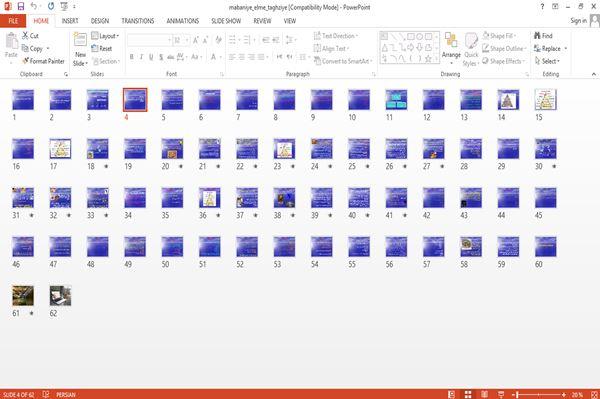Open the Shape Effects dropdown

point(503,61)
